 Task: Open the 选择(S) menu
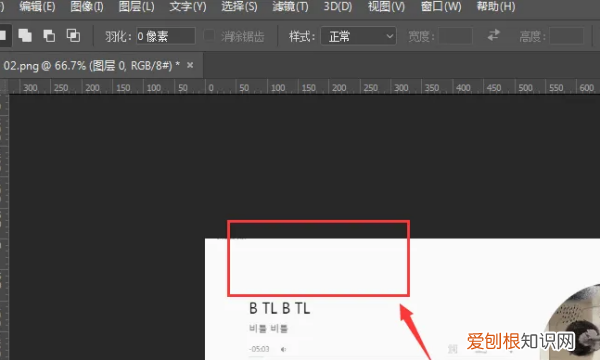click(239, 7)
